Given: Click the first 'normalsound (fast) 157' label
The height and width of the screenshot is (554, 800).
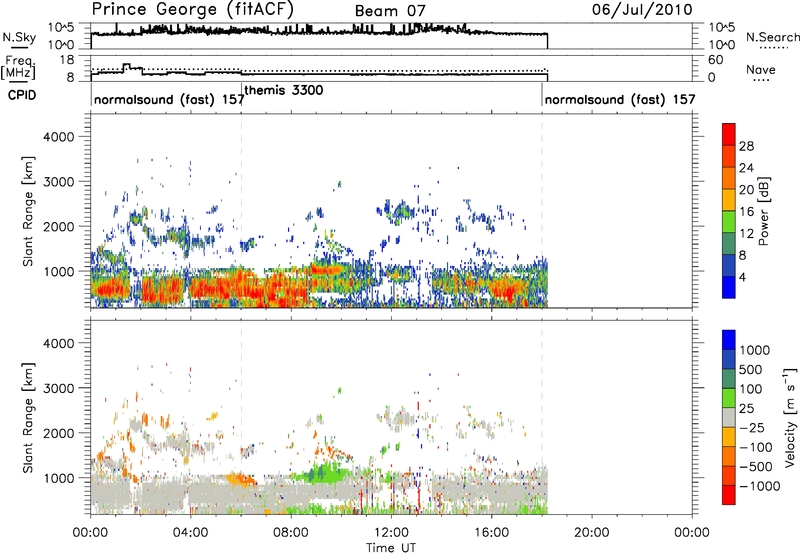Looking at the screenshot, I should pos(169,99).
